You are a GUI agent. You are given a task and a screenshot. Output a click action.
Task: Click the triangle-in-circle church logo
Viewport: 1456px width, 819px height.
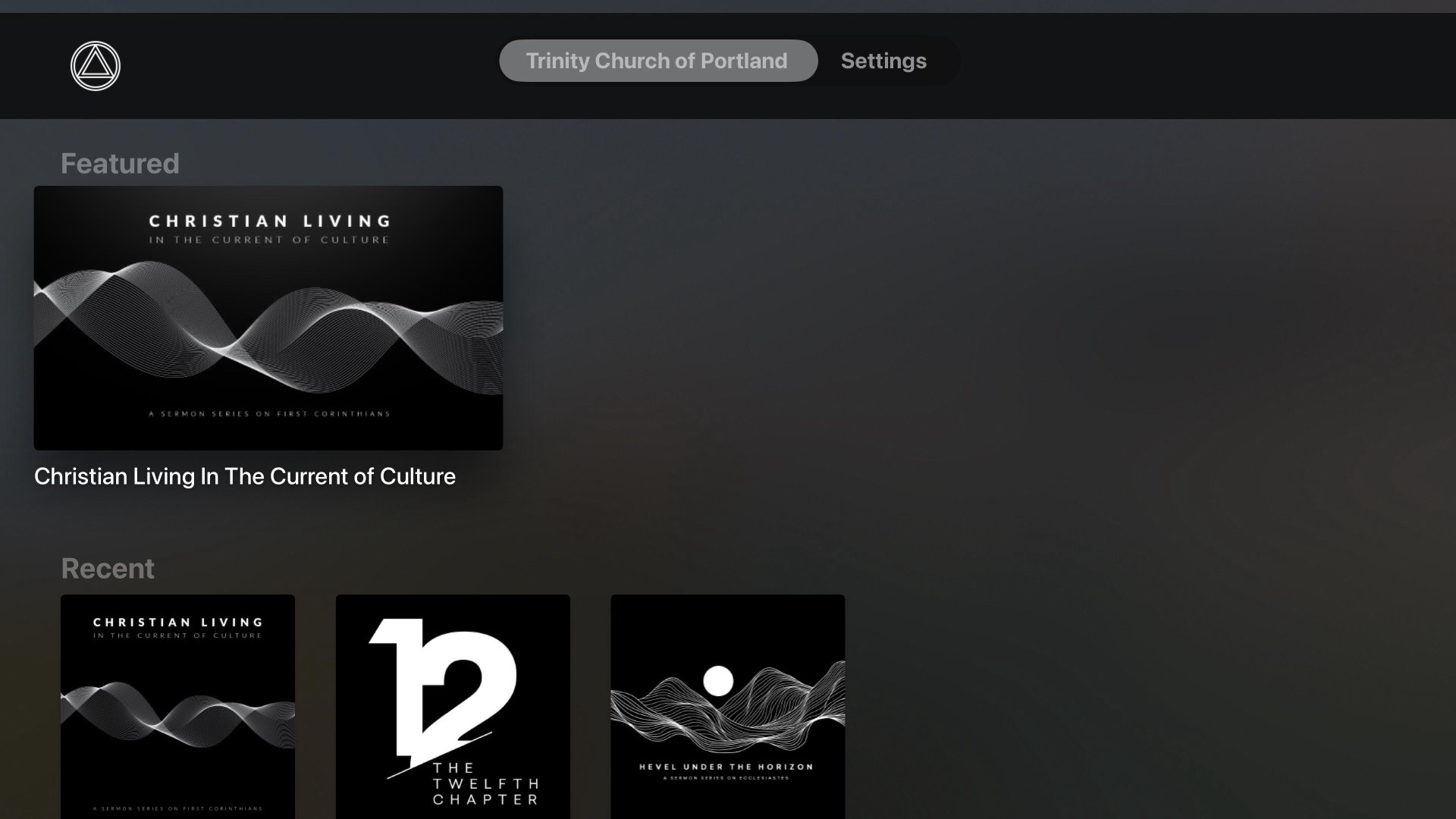96,66
